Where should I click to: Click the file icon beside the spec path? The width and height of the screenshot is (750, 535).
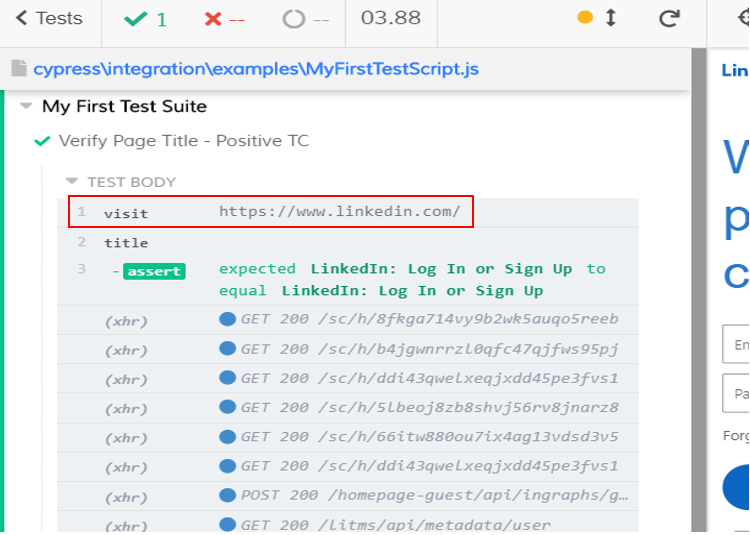pos(19,68)
